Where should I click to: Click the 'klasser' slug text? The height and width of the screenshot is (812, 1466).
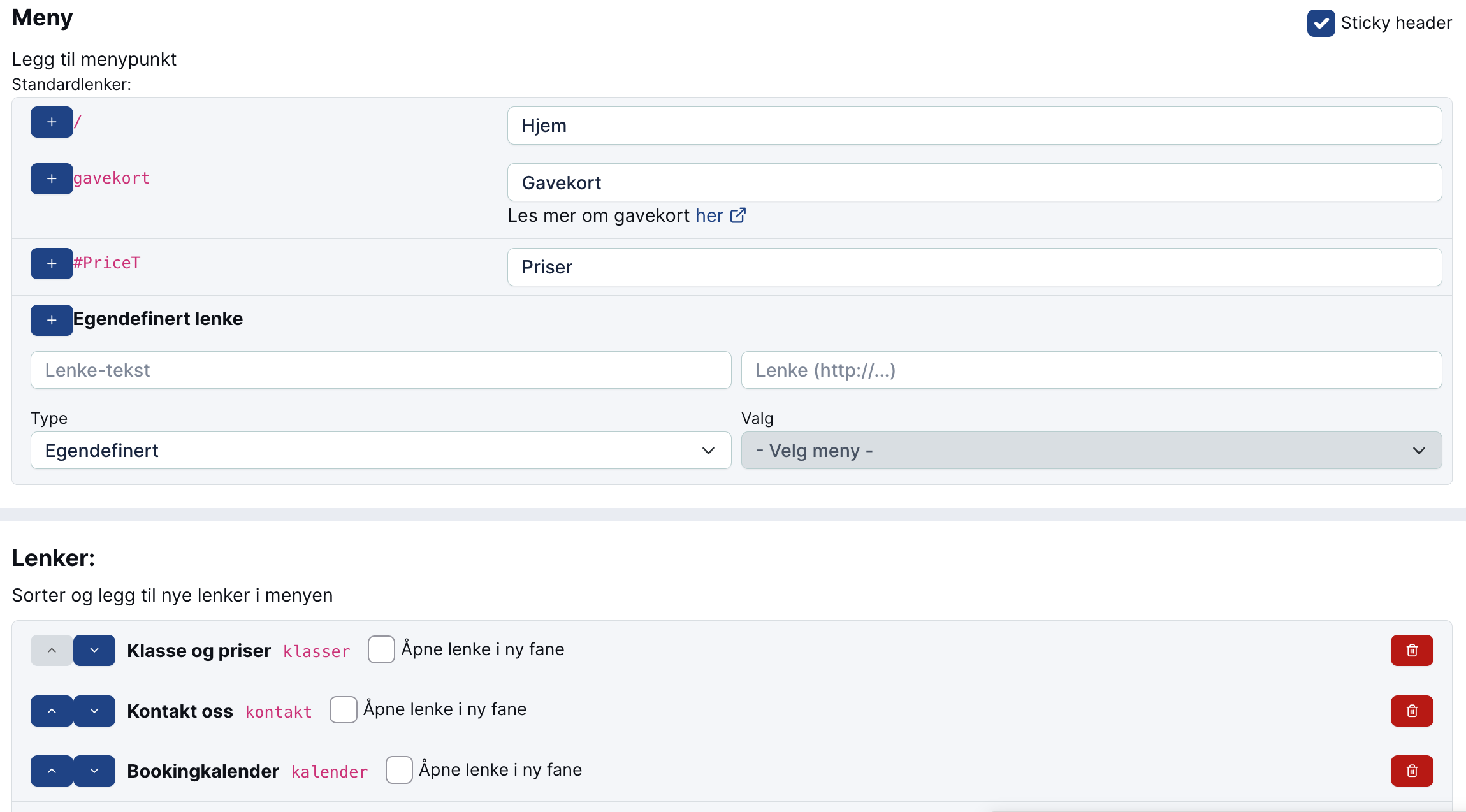317,651
